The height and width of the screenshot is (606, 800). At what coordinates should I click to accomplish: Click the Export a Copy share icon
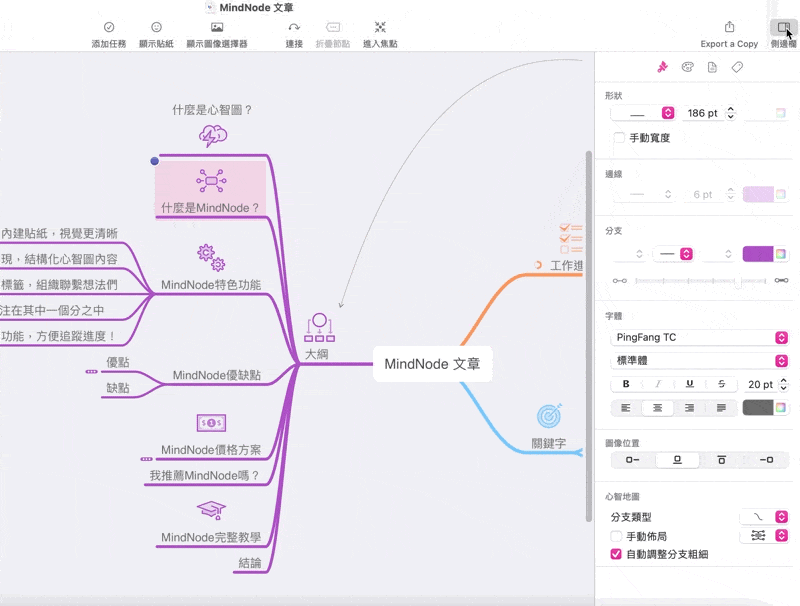pyautogui.click(x=729, y=27)
